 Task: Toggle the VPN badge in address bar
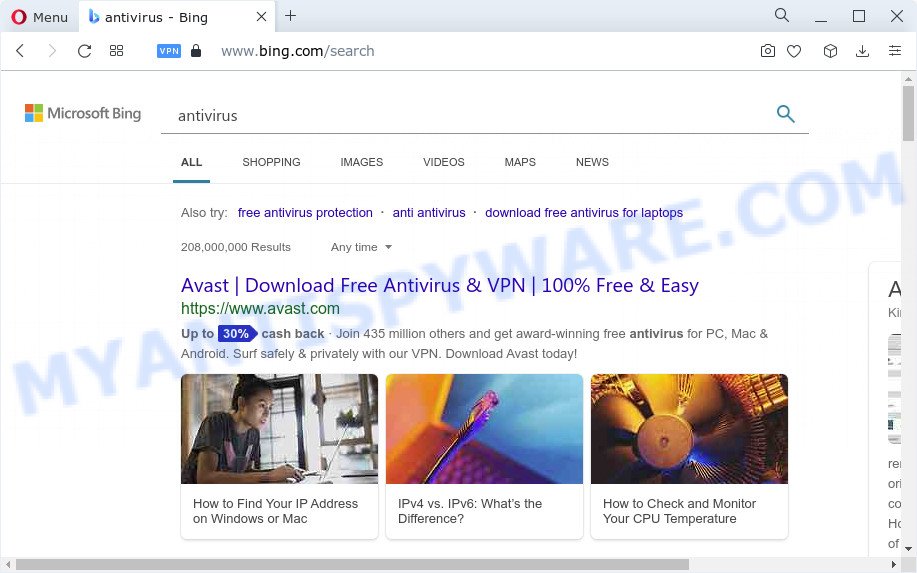coord(169,51)
